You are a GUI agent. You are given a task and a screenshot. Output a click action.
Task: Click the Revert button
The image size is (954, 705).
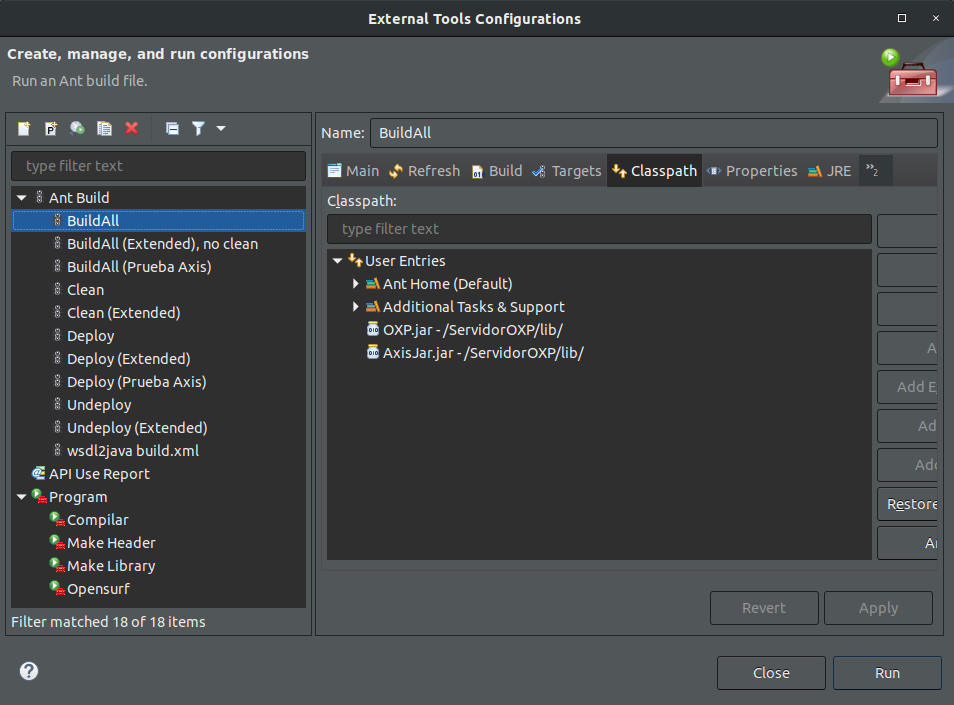click(764, 608)
